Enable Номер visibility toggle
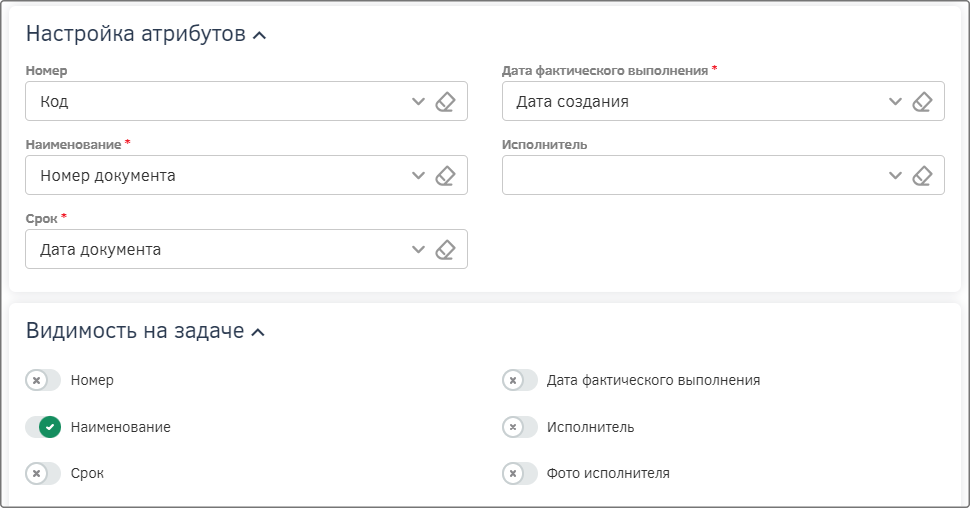Image resolution: width=970 pixels, height=508 pixels. point(43,380)
